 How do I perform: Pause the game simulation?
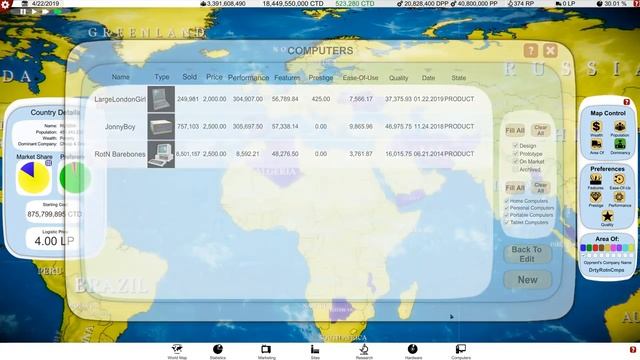tap(23, 12)
